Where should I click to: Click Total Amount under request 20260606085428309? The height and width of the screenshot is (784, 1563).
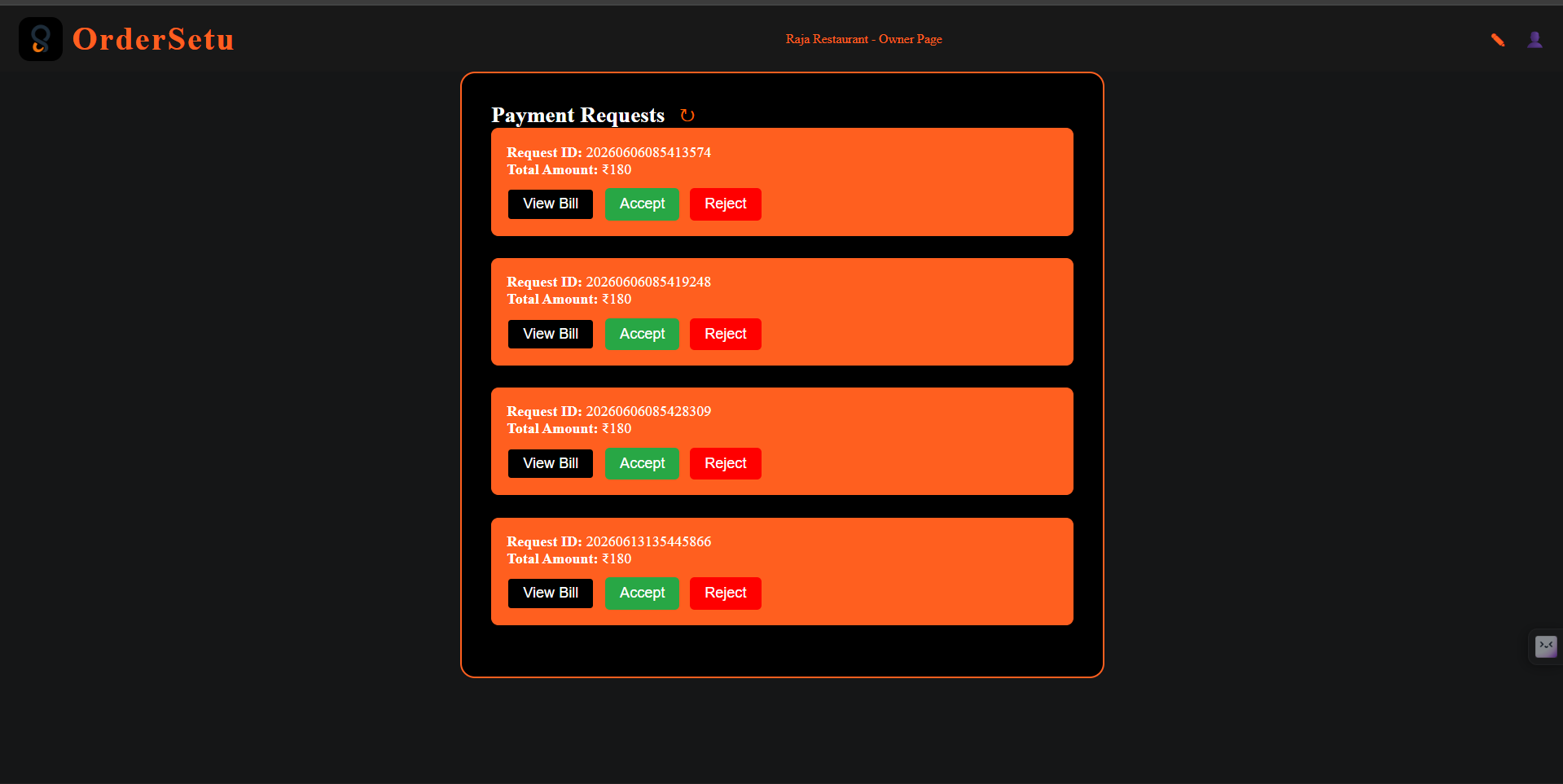[x=569, y=428]
